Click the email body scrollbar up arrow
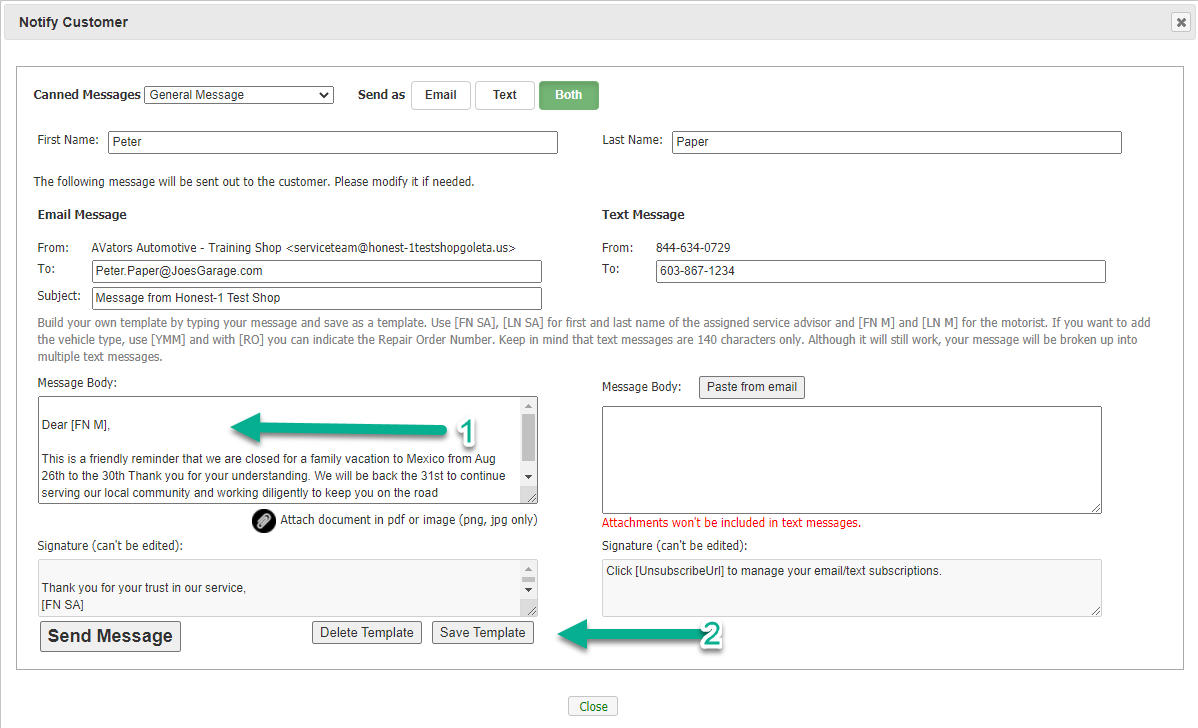This screenshot has height=728, width=1198. click(528, 406)
